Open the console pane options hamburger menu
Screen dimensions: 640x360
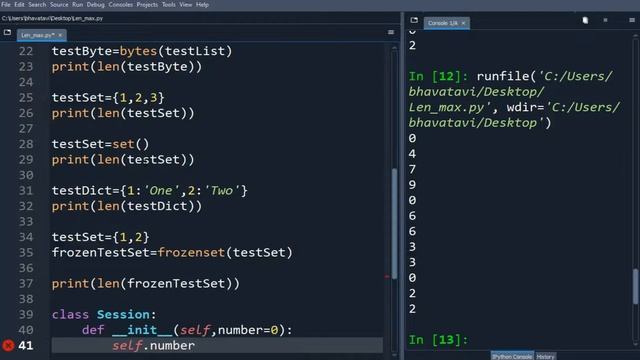[x=632, y=20]
